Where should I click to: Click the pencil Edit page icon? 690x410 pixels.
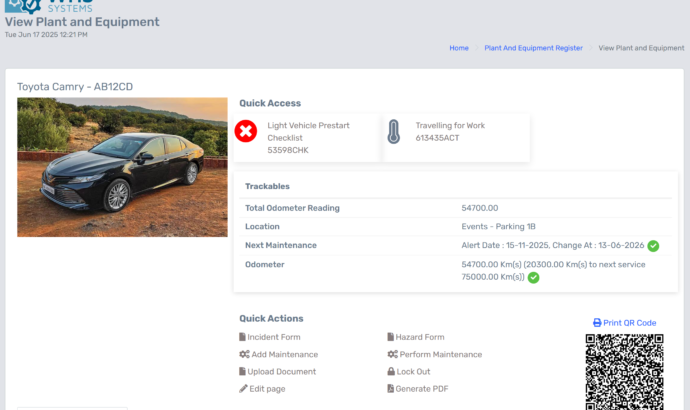tap(243, 388)
